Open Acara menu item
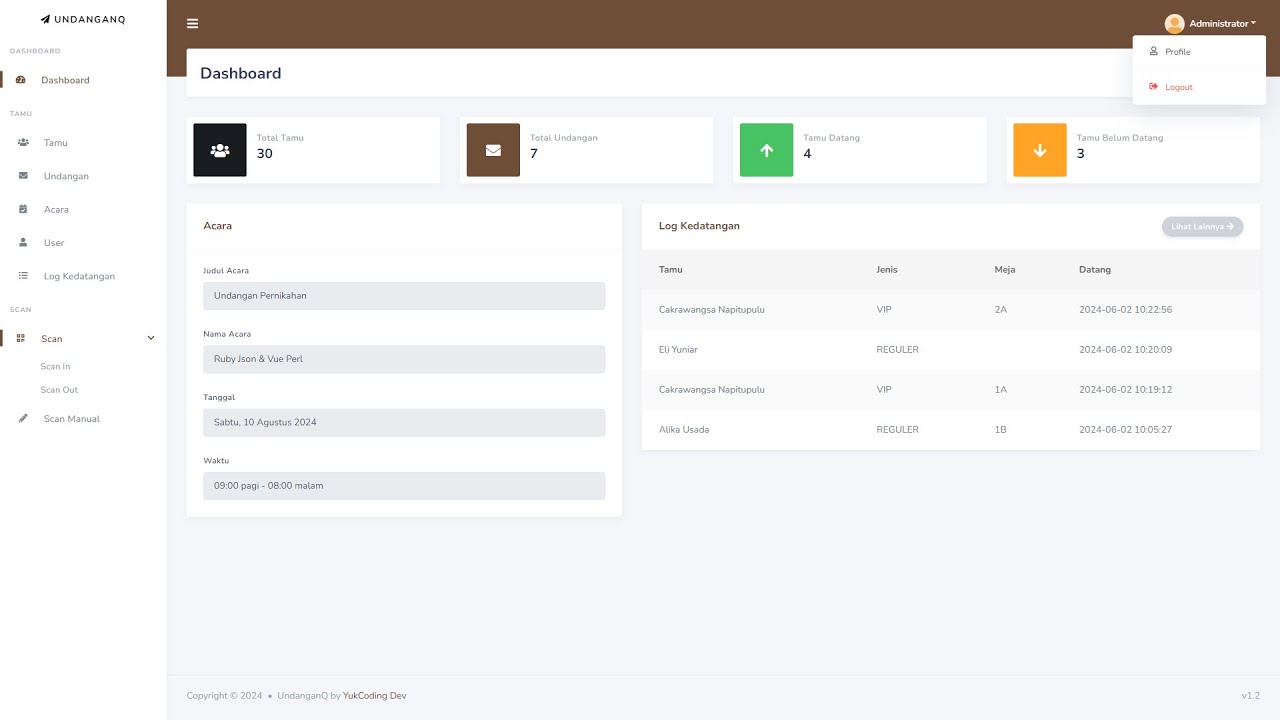 [x=56, y=209]
